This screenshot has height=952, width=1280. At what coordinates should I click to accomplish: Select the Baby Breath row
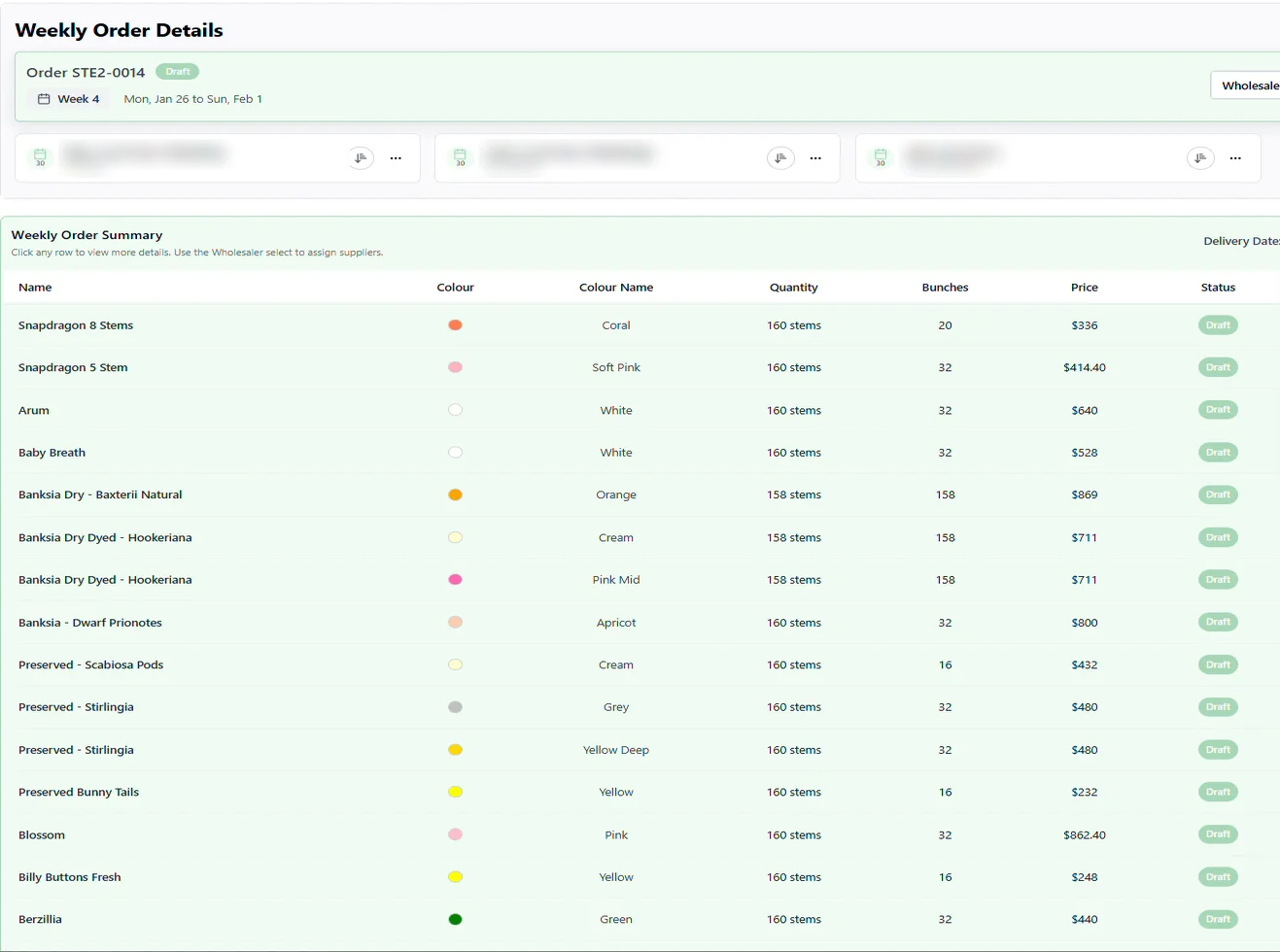point(641,453)
